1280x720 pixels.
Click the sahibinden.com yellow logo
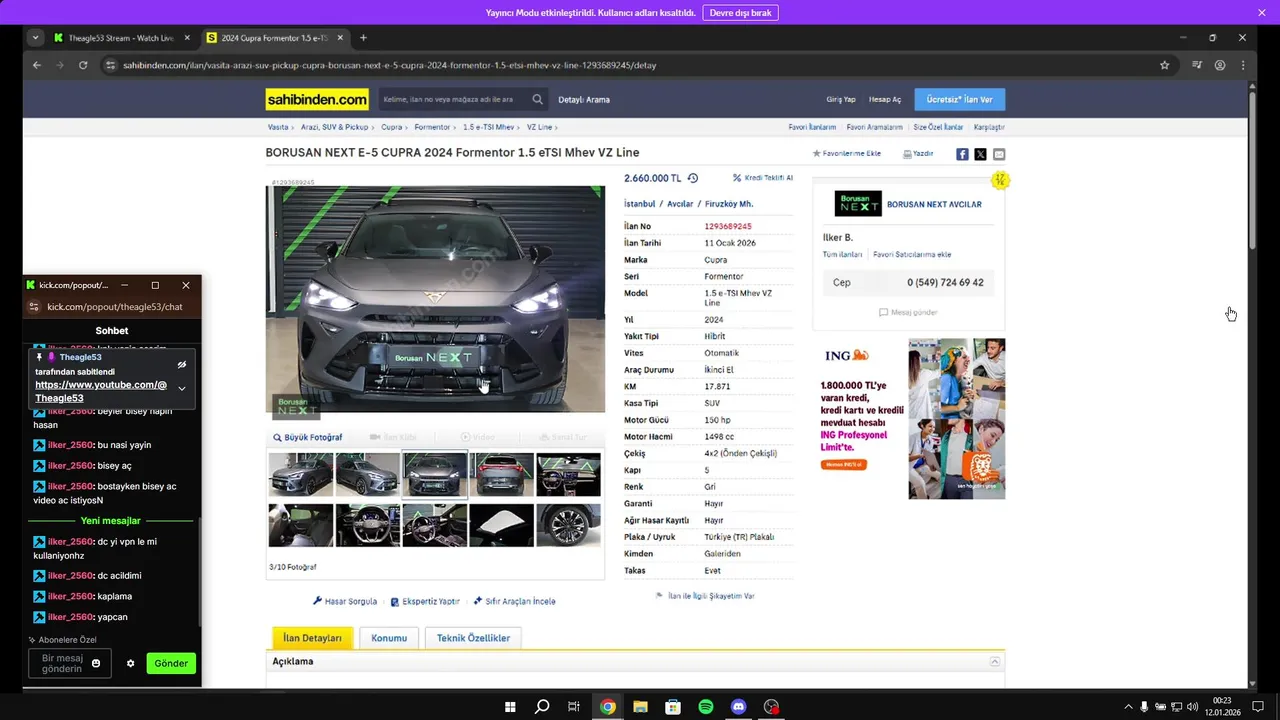(x=317, y=99)
